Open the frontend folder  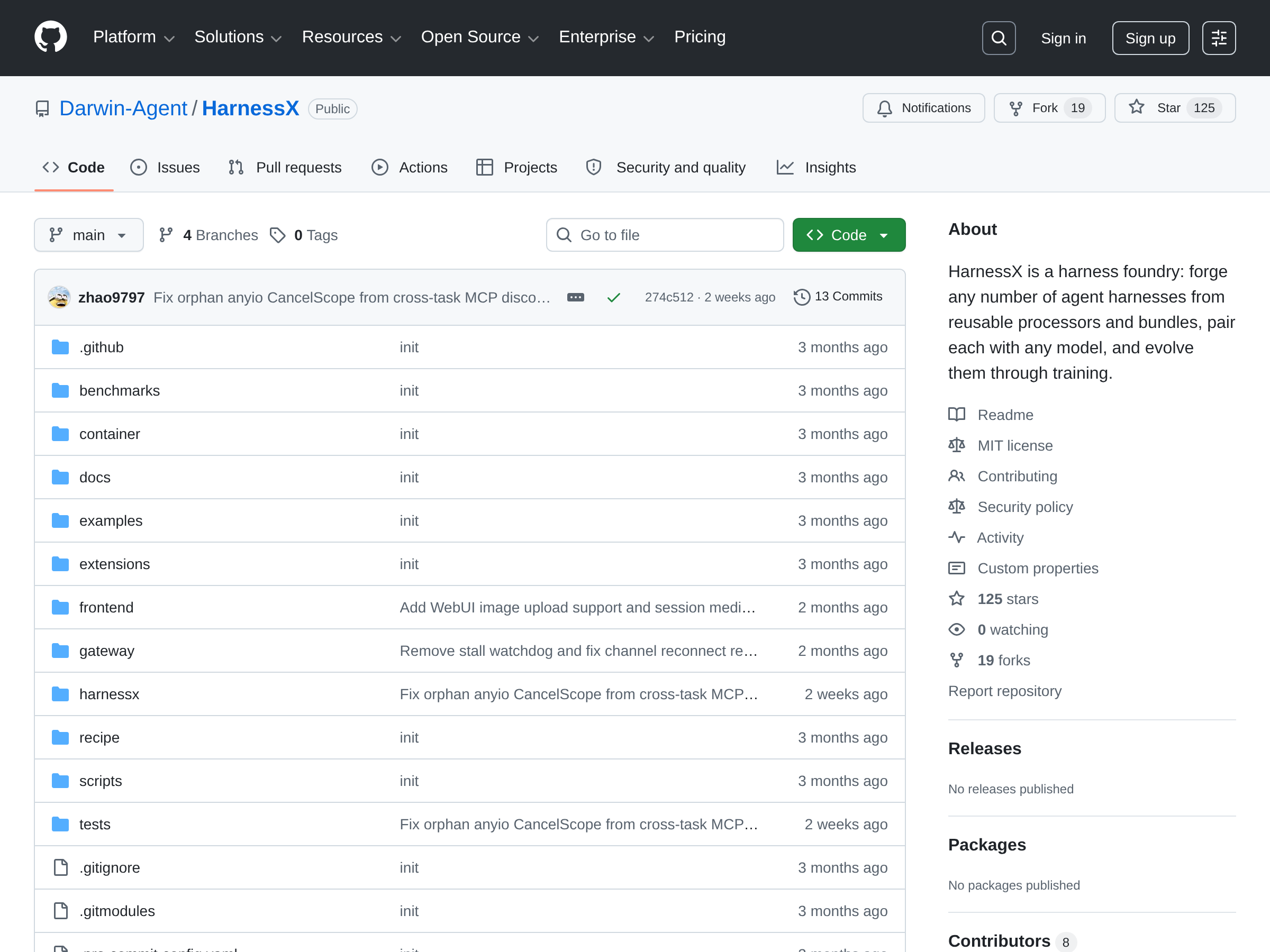(106, 607)
